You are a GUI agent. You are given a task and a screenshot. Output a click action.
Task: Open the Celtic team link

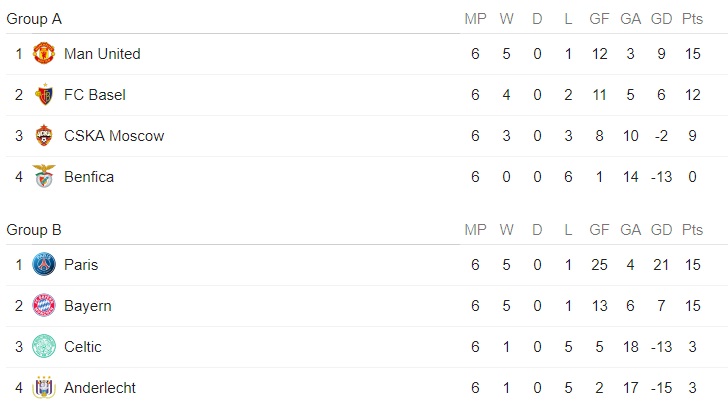83,347
